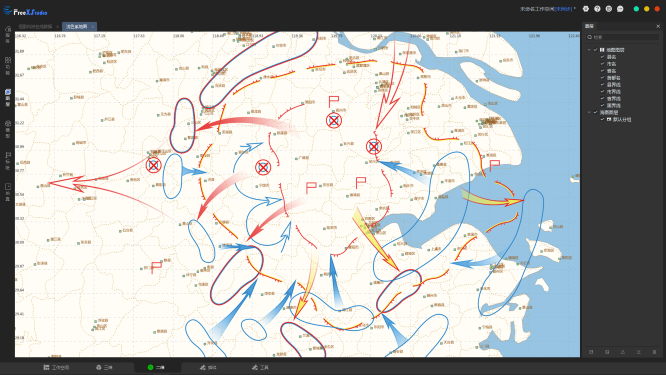Uncheck the 市界线 layer
The height and width of the screenshot is (375, 666).
pyautogui.click(x=602, y=91)
